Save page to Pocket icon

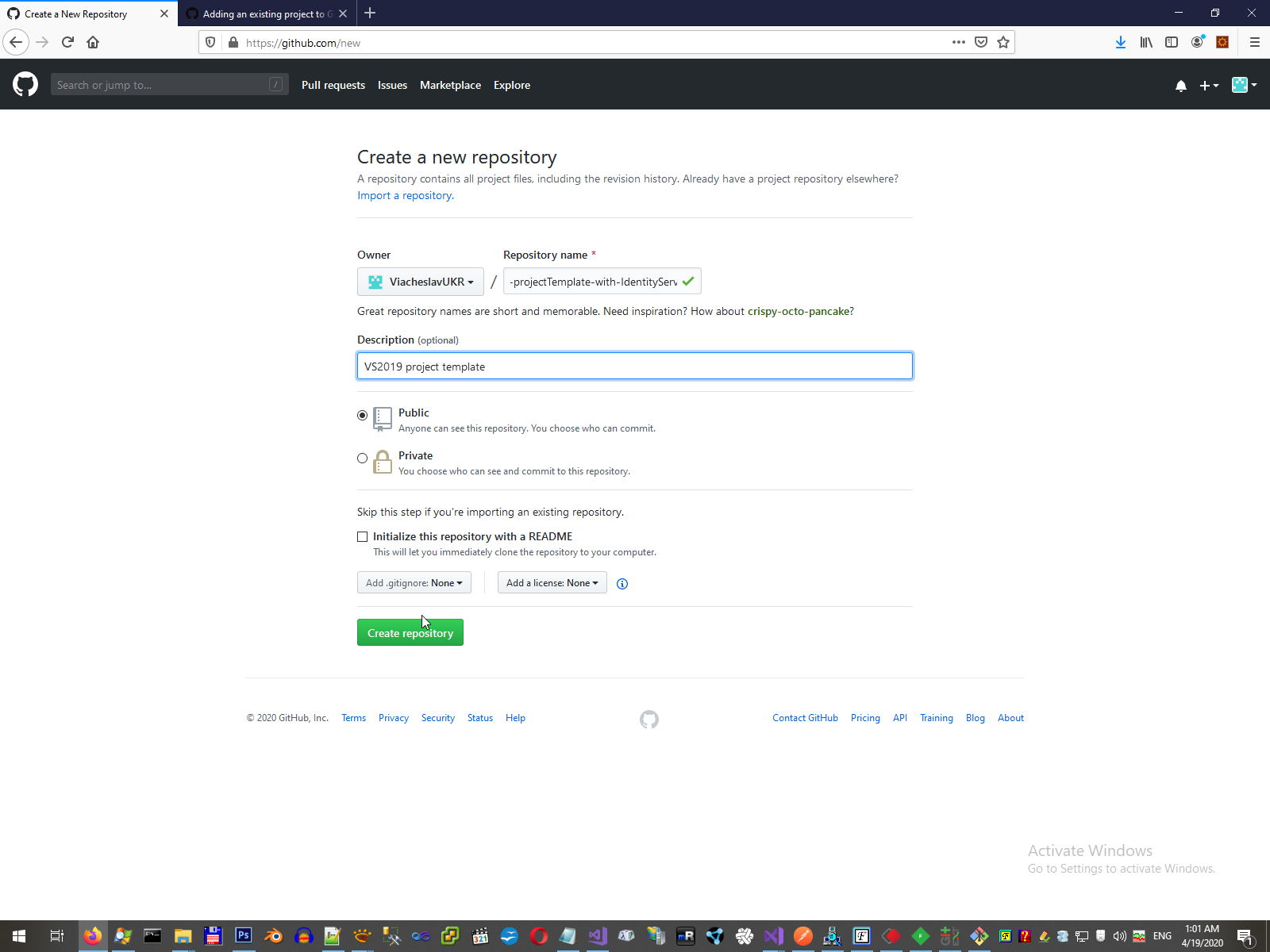981,42
